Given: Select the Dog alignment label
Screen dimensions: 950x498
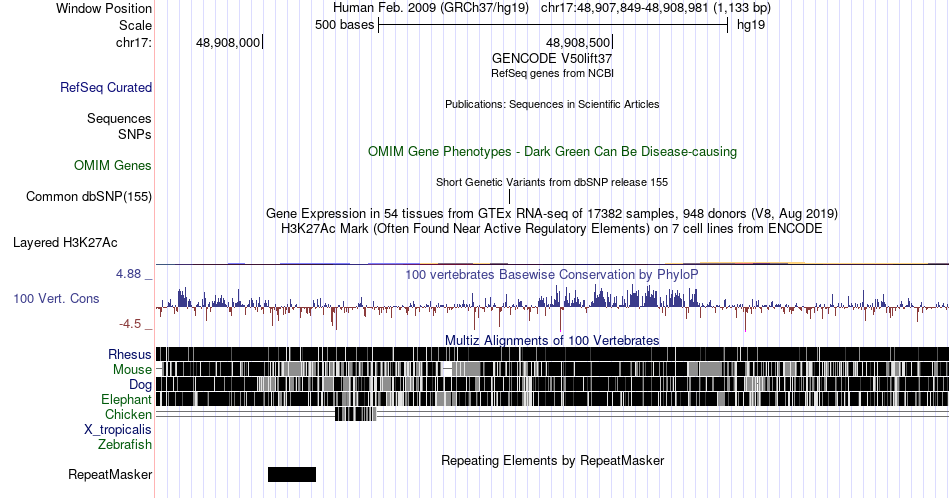Looking at the screenshot, I should [140, 385].
